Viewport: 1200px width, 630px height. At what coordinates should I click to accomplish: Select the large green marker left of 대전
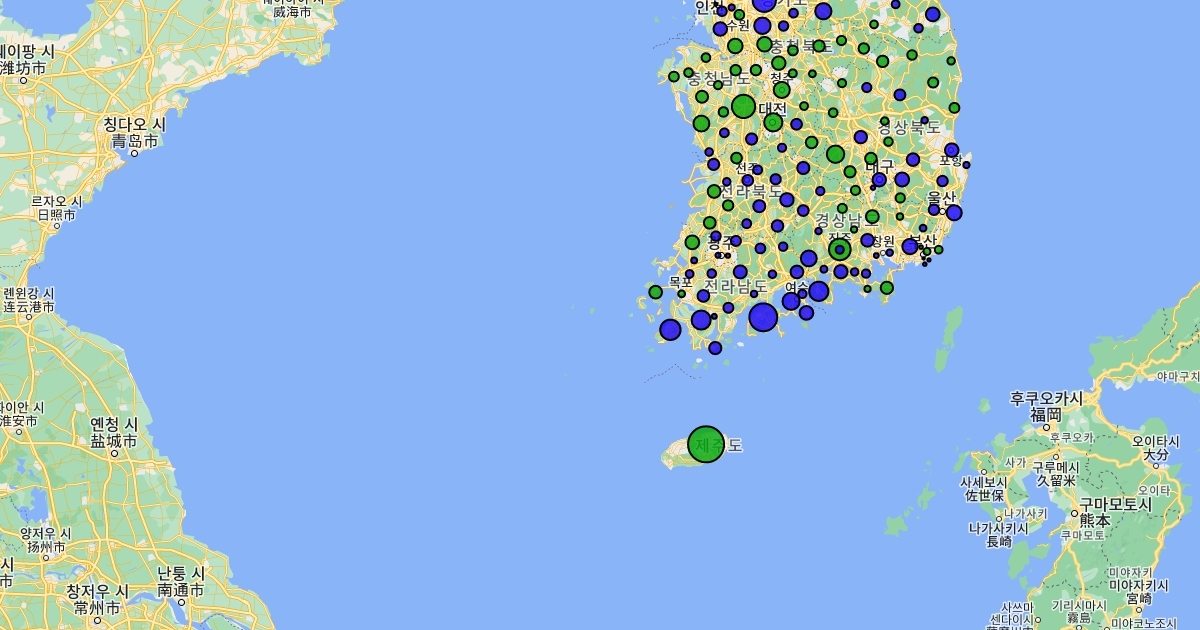pyautogui.click(x=743, y=106)
